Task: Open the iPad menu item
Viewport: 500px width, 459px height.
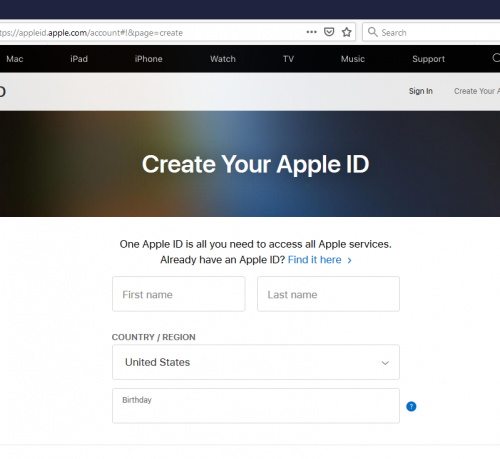Action: pyautogui.click(x=79, y=59)
